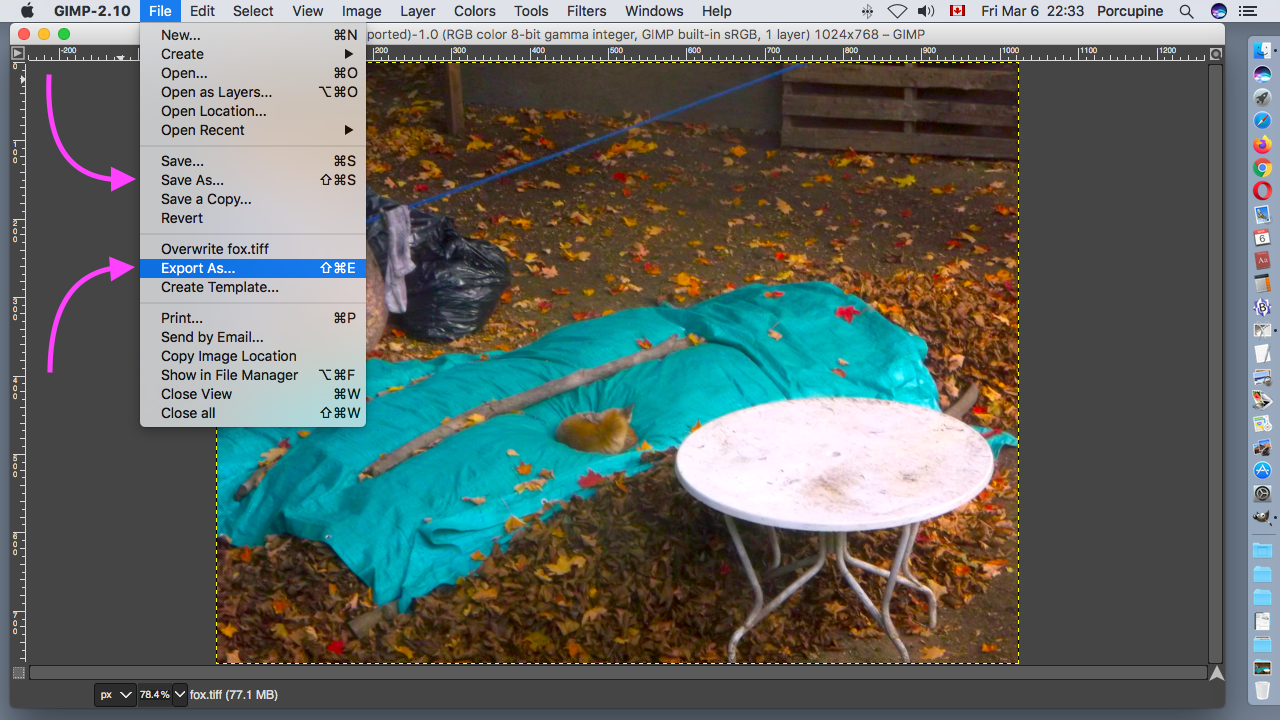This screenshot has height=720, width=1280.
Task: Expand the Create submenu
Action: [253, 54]
